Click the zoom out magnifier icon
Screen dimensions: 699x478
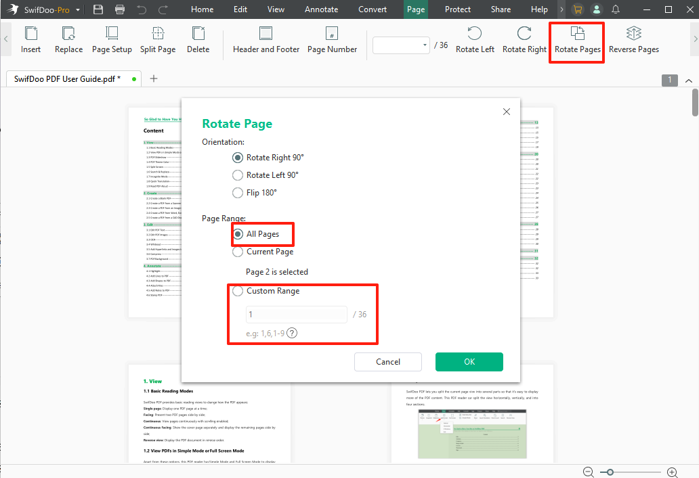point(588,472)
